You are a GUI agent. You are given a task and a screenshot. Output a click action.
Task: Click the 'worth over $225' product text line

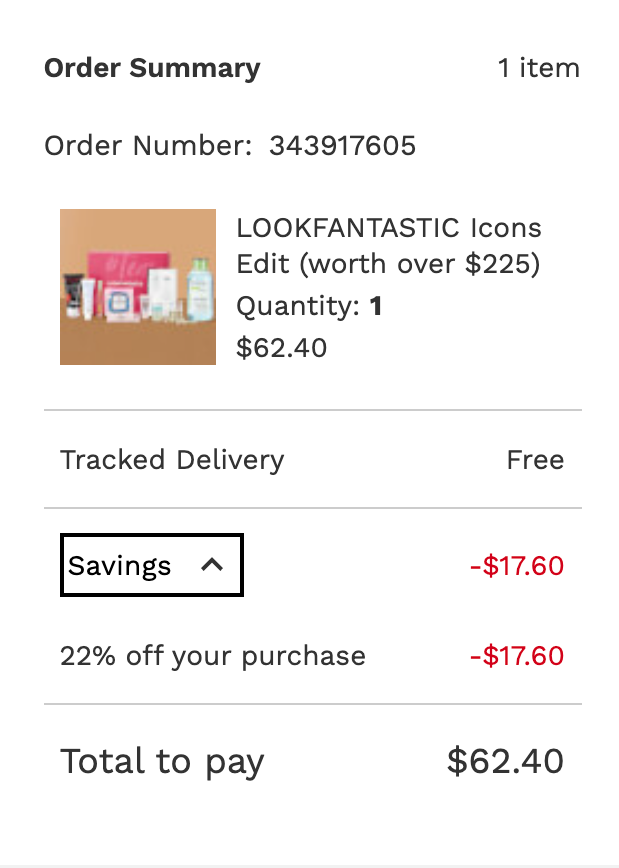click(x=388, y=265)
